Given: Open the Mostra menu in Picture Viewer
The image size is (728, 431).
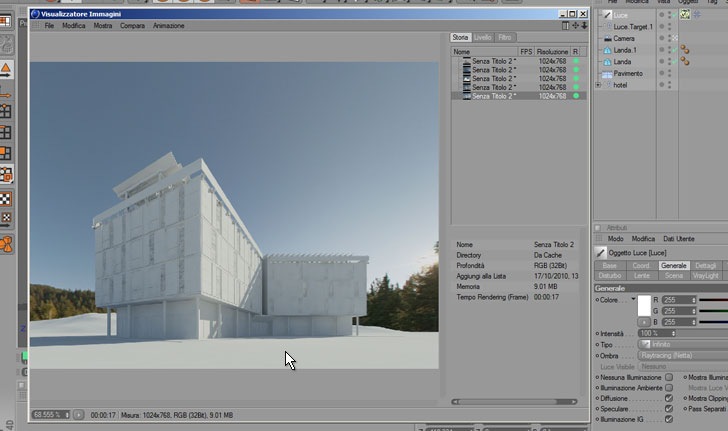Looking at the screenshot, I should (103, 26).
